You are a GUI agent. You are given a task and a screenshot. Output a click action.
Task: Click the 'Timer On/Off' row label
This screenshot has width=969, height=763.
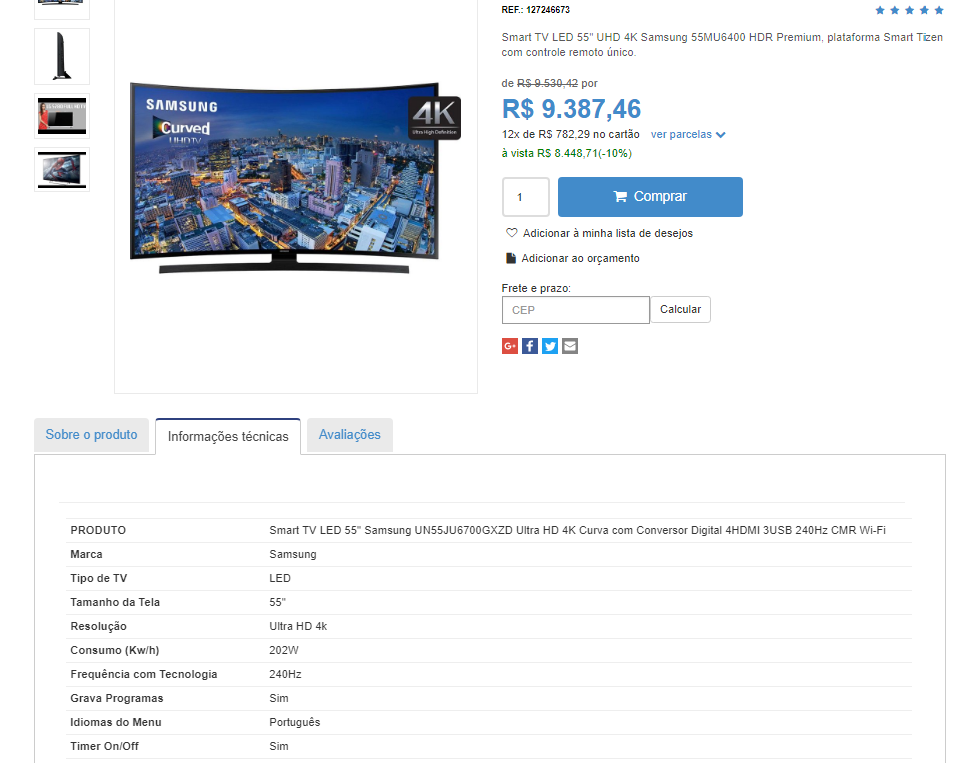click(x=104, y=746)
